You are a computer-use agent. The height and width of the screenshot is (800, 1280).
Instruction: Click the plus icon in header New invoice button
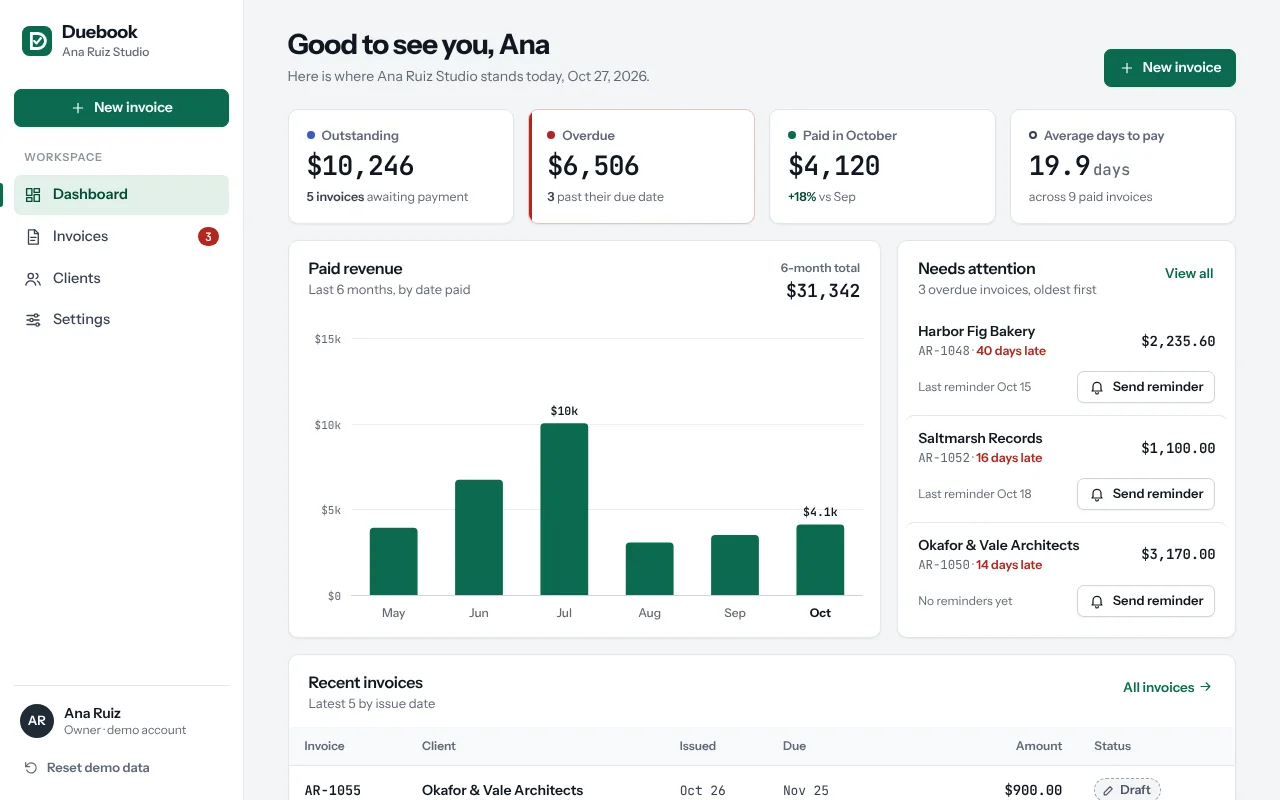pyautogui.click(x=1127, y=68)
